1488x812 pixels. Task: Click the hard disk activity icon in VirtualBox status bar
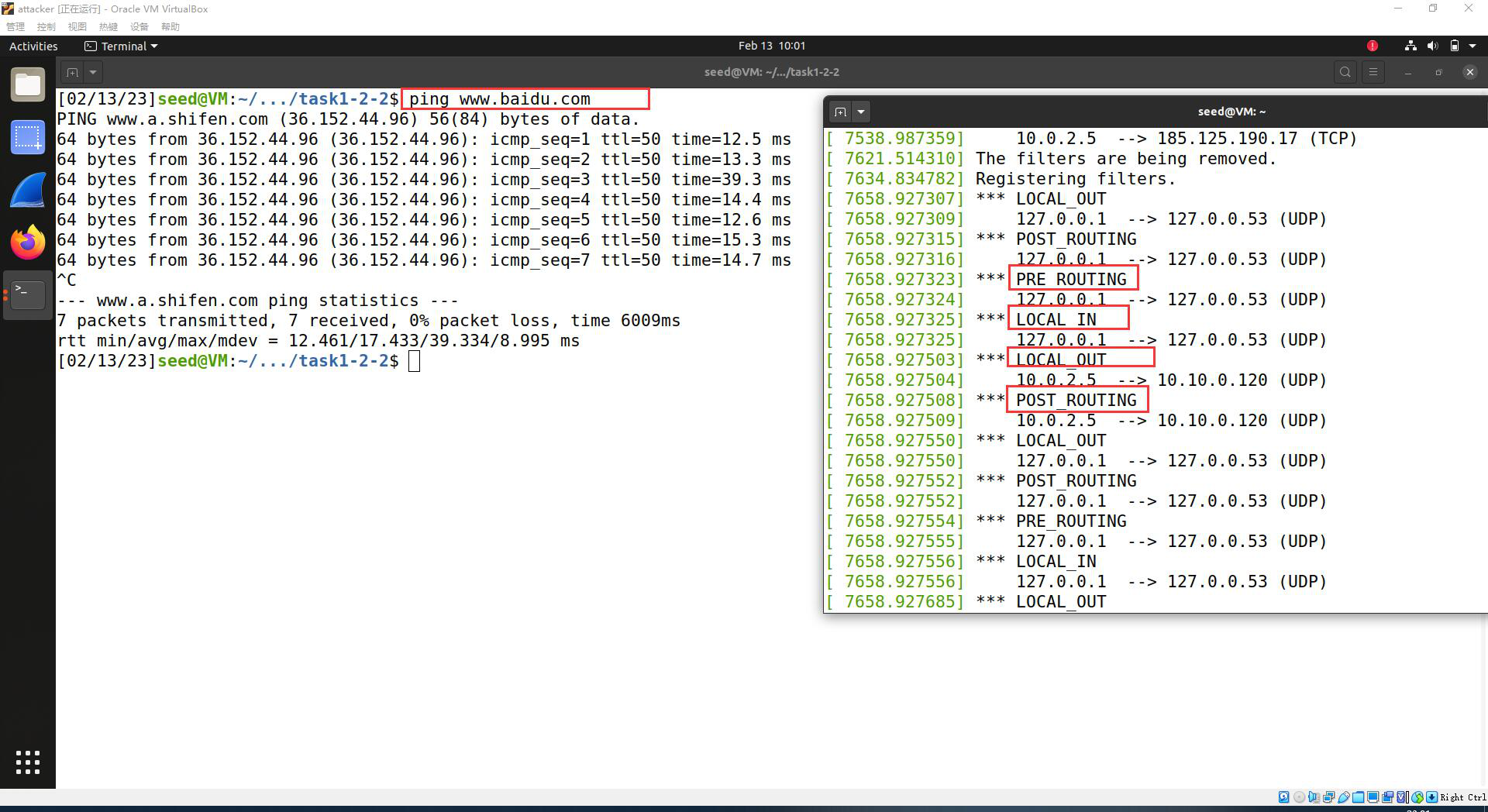1284,797
